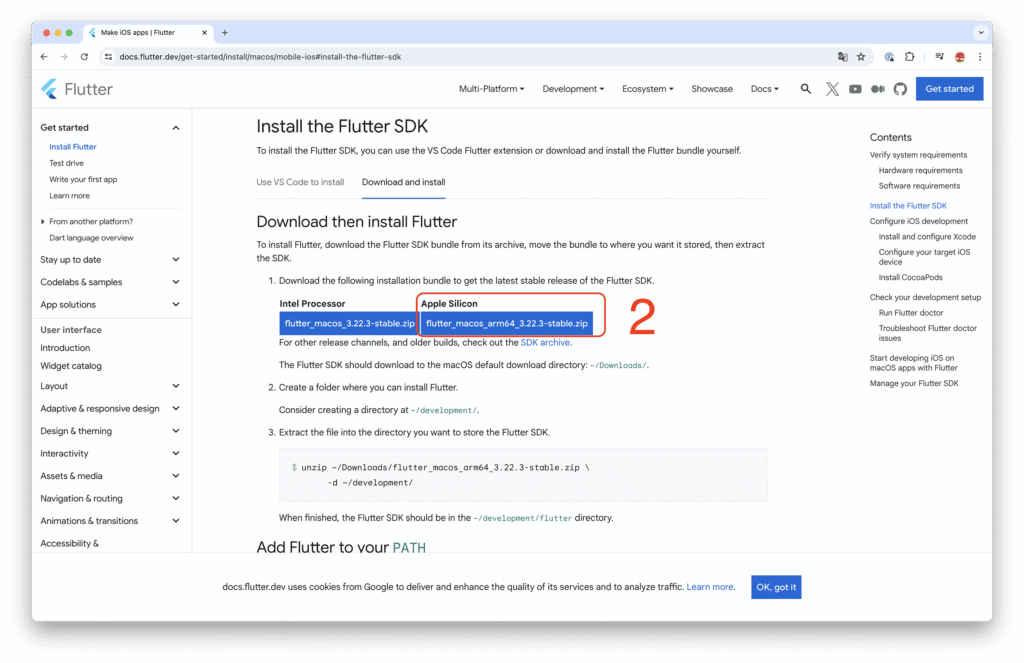The image size is (1024, 663).
Task: Click the Flutter logo in the header
Action: point(76,89)
